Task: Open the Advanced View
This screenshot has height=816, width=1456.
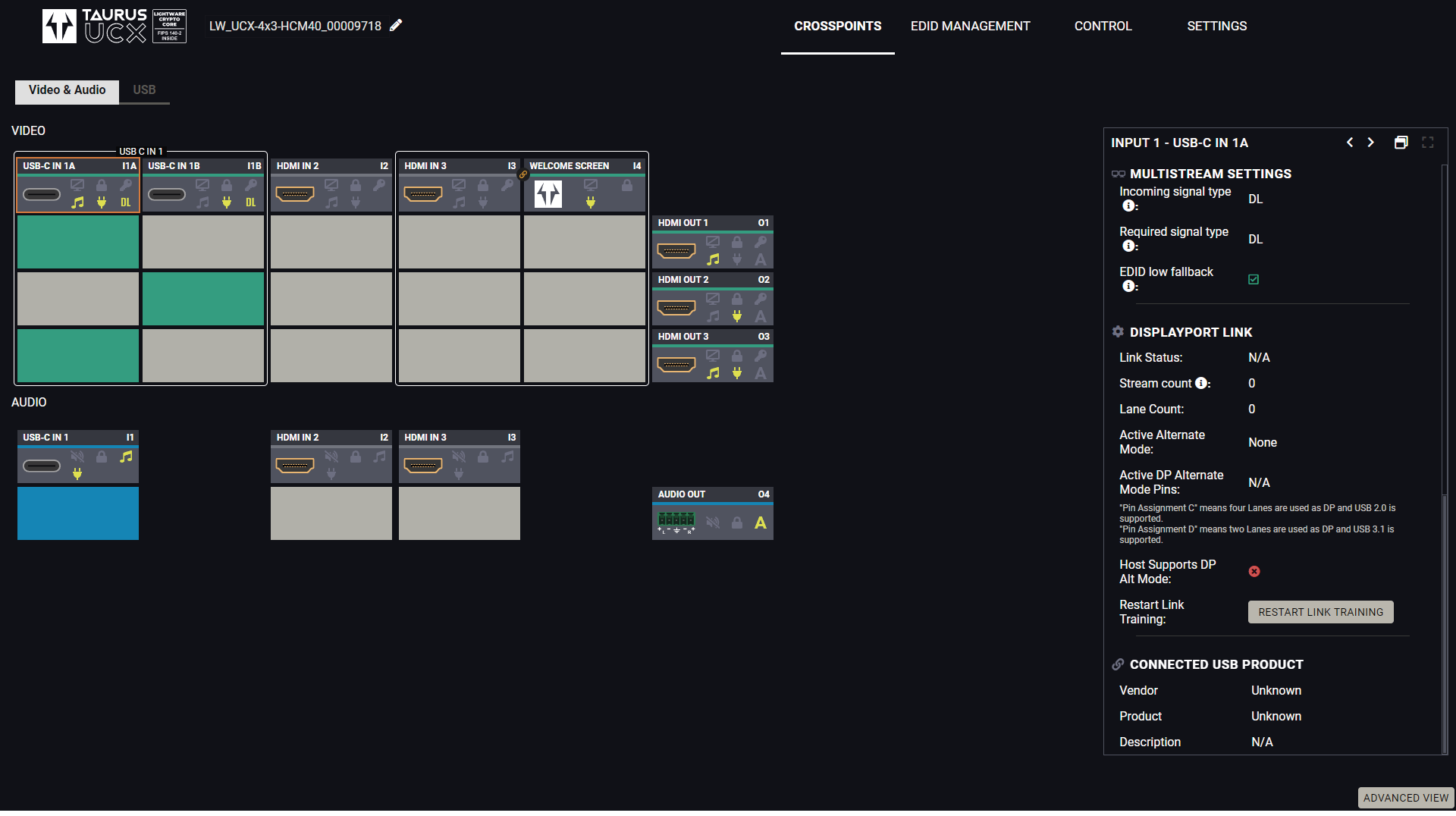Action: [x=1405, y=798]
